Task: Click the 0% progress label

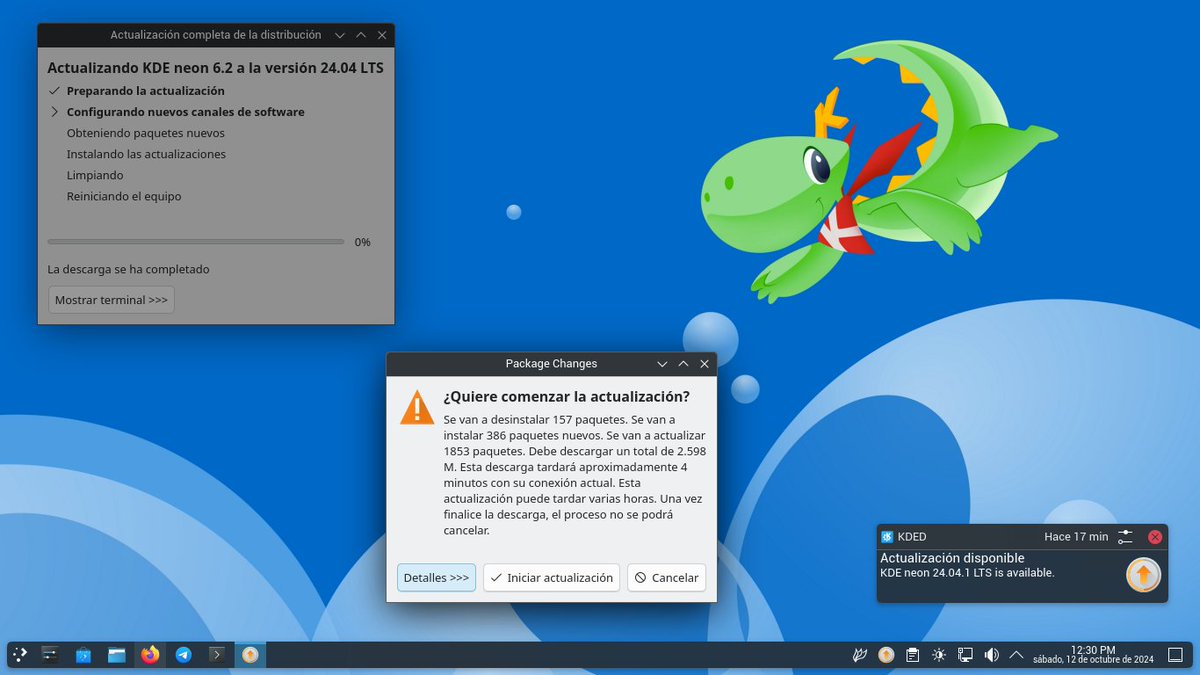Action: 362,242
